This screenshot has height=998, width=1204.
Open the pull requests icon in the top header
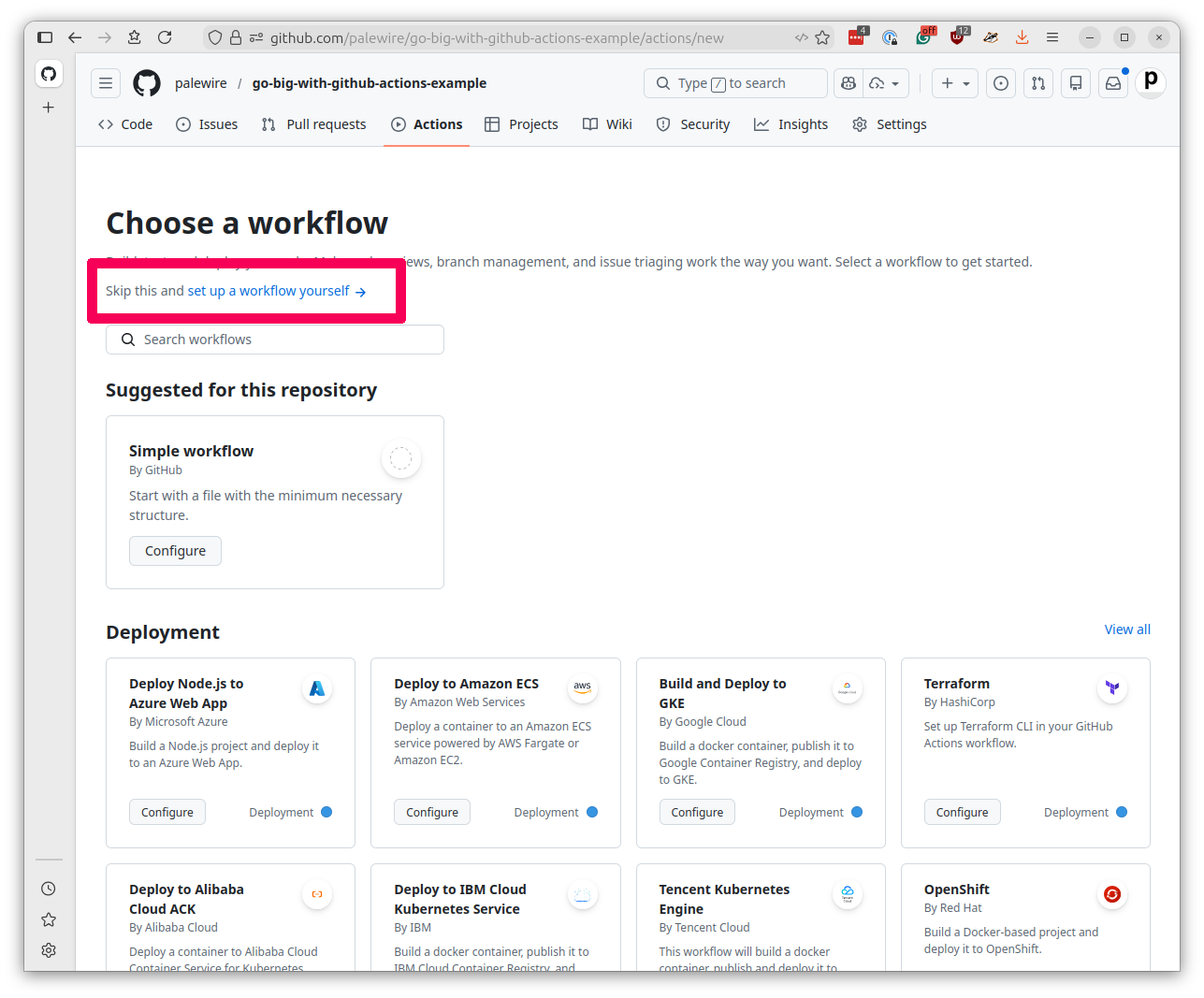tap(1038, 83)
